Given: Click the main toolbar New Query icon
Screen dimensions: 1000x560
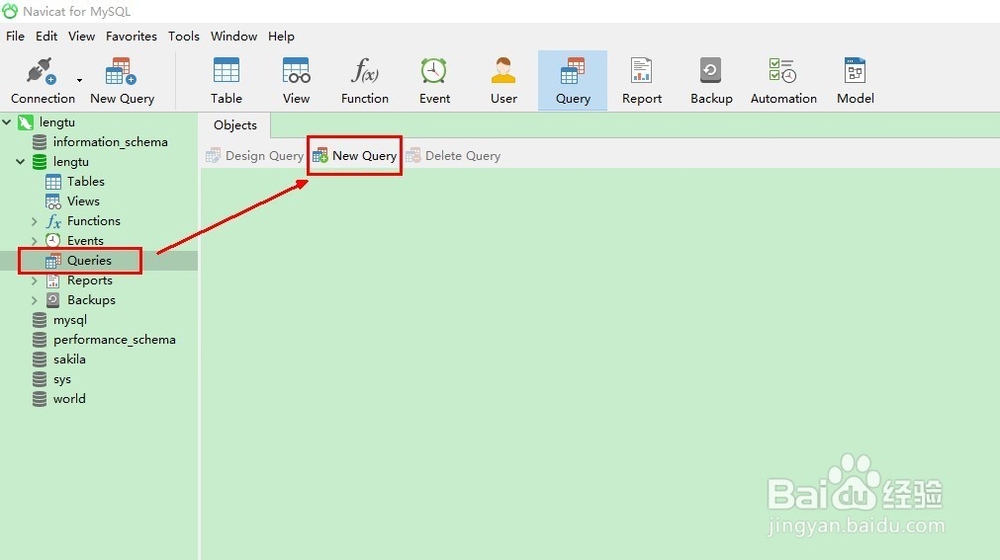Looking at the screenshot, I should [122, 80].
